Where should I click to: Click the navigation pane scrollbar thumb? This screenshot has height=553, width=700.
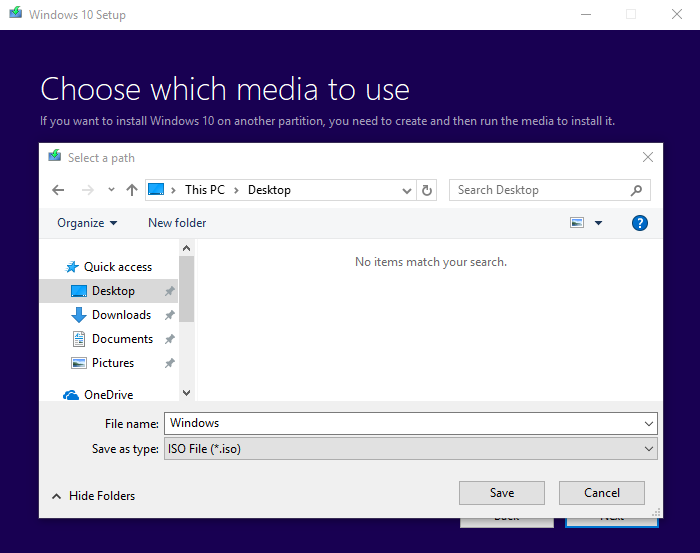point(187,289)
